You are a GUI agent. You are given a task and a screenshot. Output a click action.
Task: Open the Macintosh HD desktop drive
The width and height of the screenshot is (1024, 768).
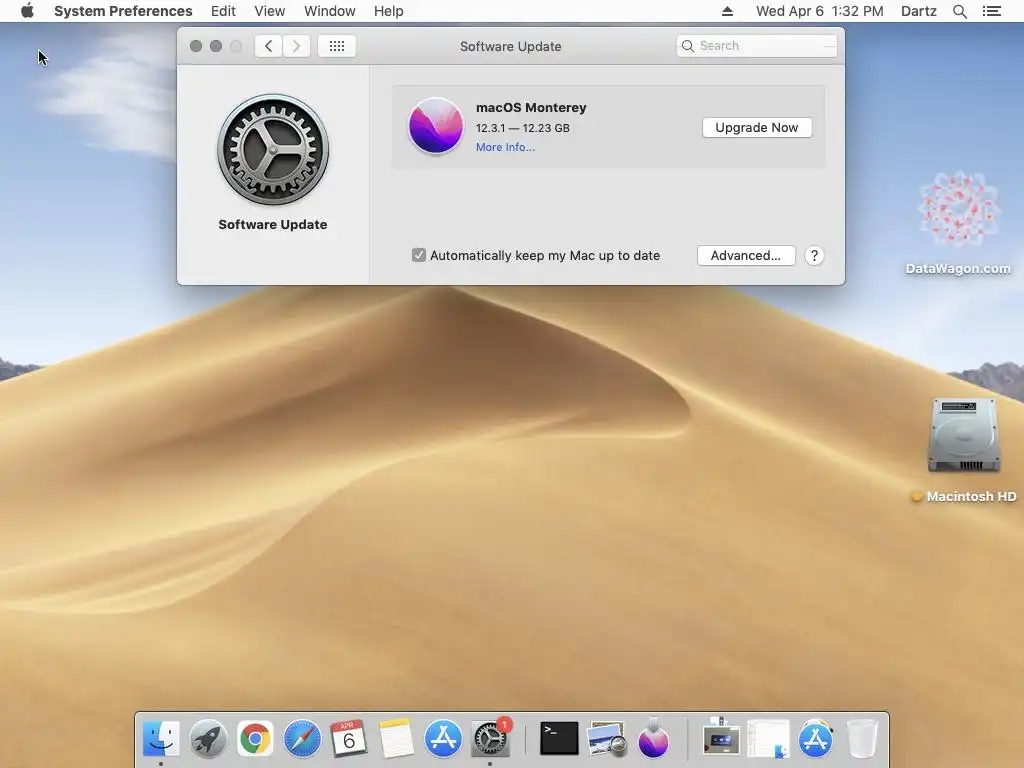tap(964, 436)
